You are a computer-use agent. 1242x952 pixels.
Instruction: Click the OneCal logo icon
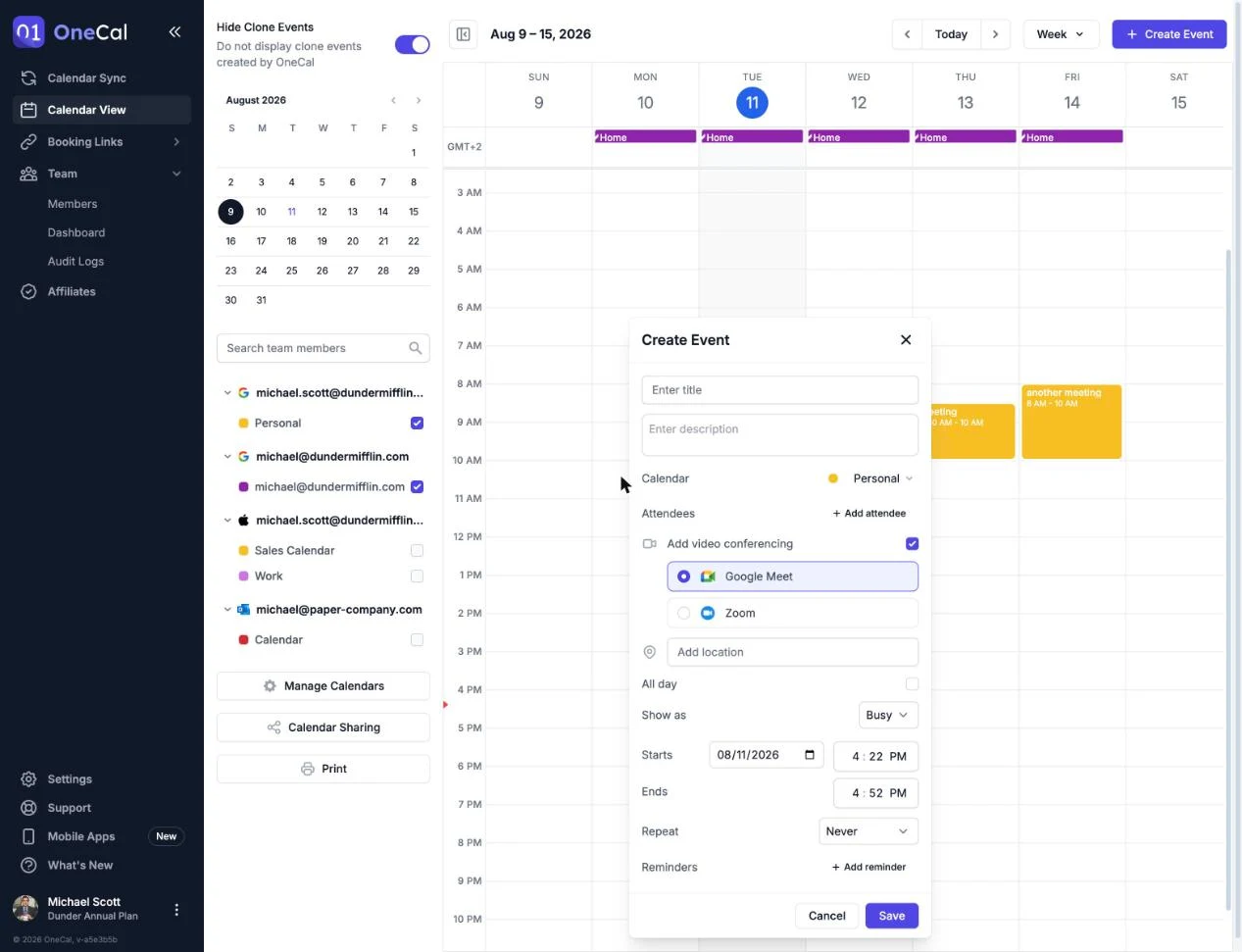point(28,32)
